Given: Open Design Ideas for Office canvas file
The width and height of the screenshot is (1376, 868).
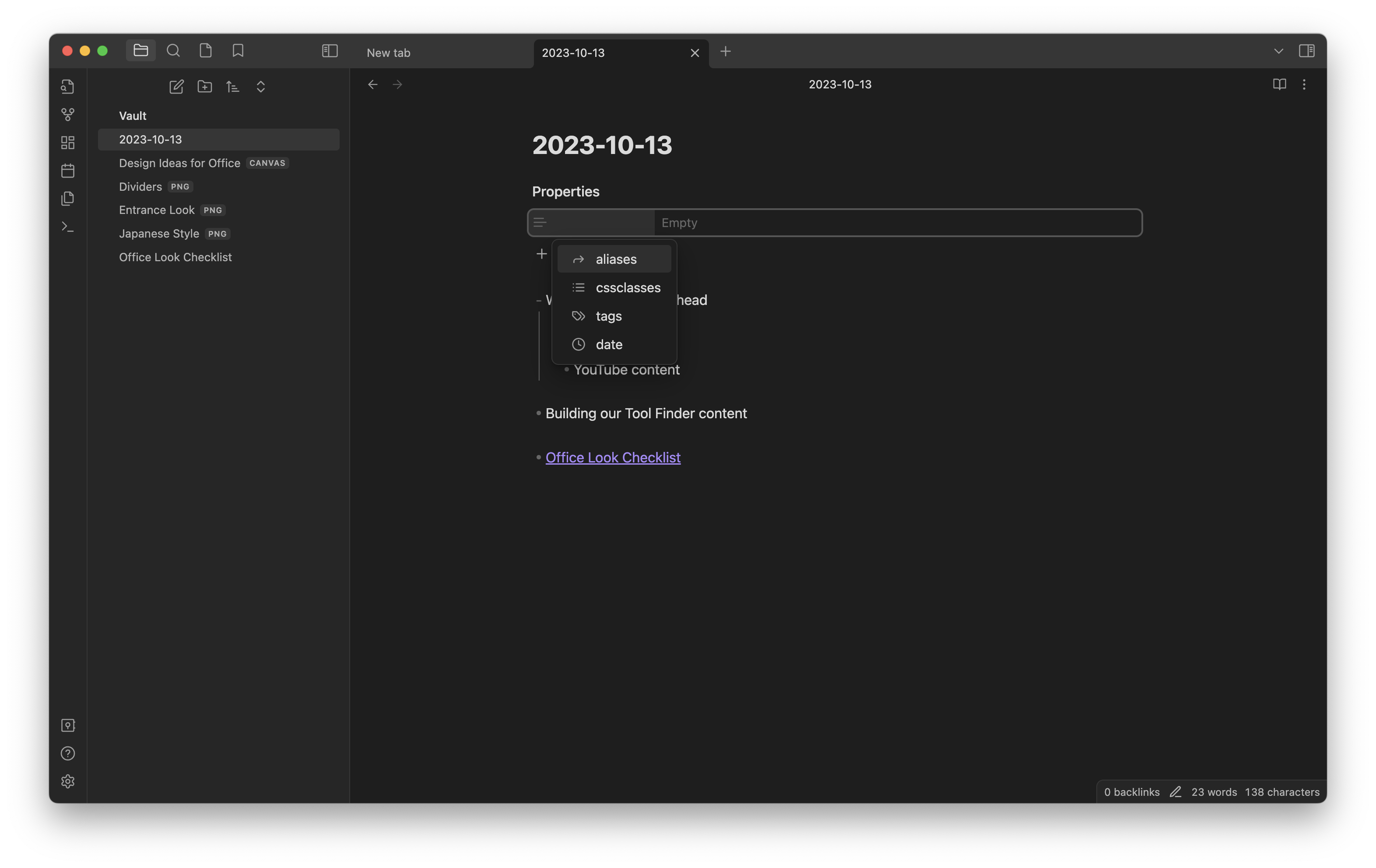Looking at the screenshot, I should [x=179, y=163].
